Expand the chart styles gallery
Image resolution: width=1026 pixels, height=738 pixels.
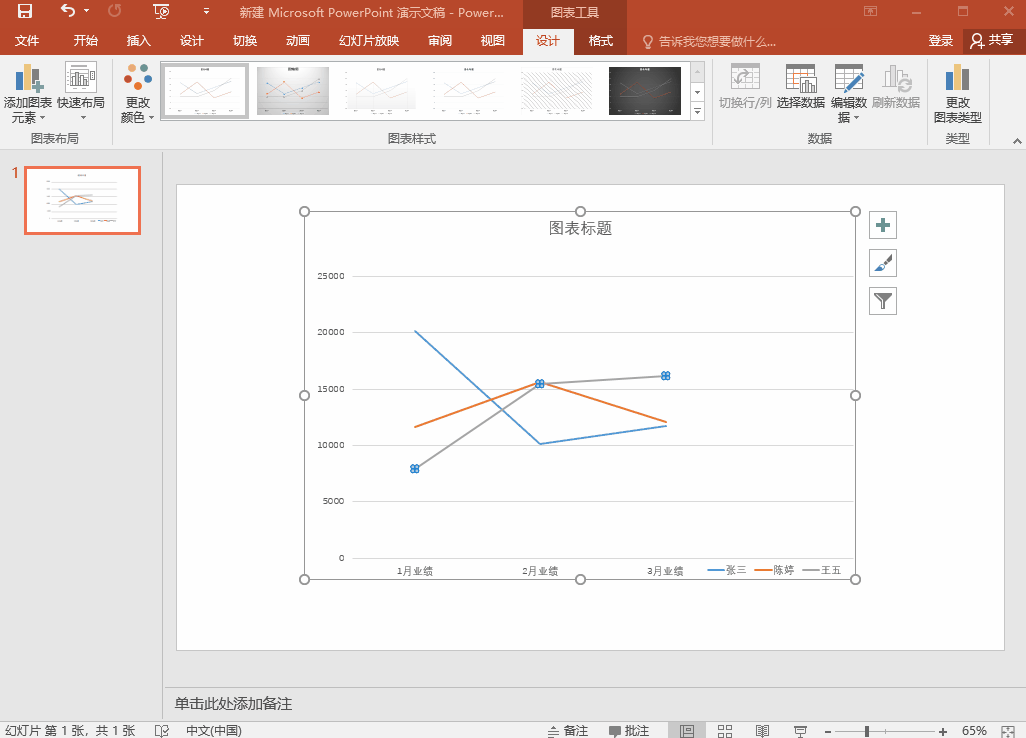coord(698,112)
